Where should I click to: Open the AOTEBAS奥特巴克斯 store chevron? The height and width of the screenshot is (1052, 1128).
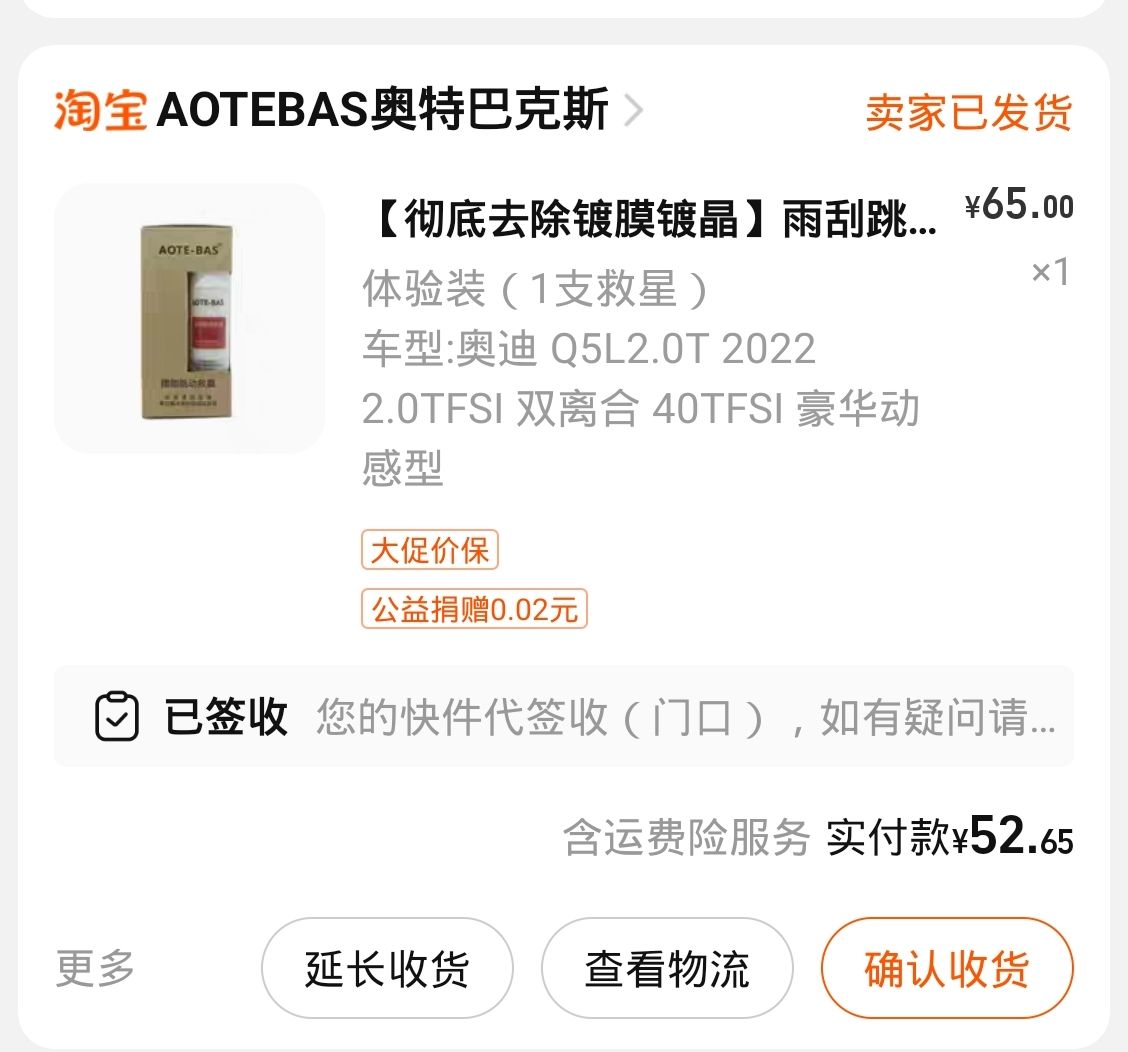pyautogui.click(x=633, y=111)
